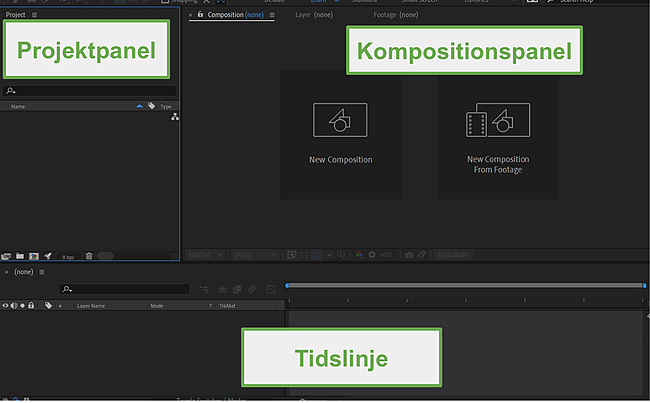This screenshot has width=650, height=403.
Task: Click the 0:00:00:00 preview time display
Action: coord(452,255)
